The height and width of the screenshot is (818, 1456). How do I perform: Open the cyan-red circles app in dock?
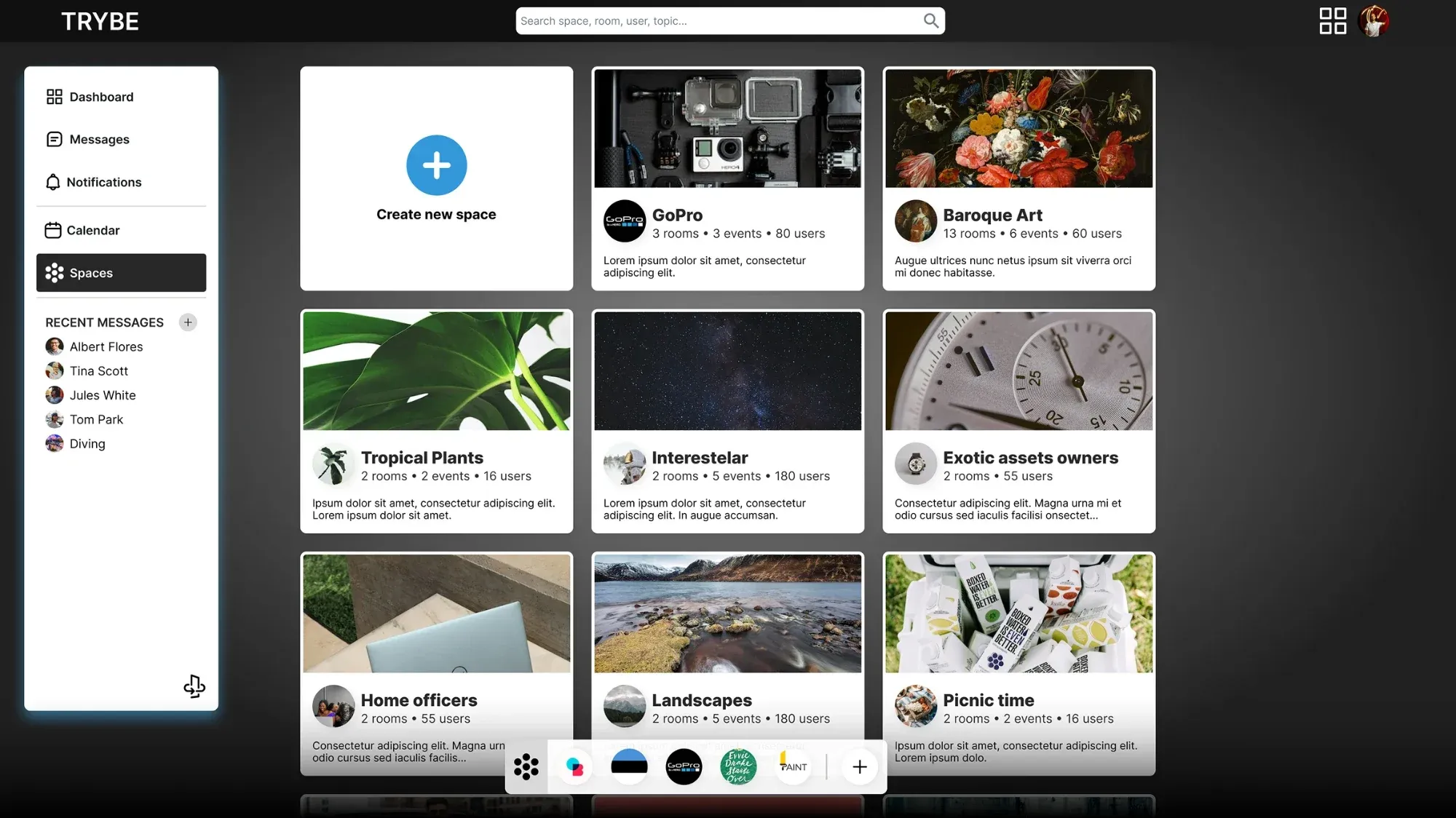tap(574, 766)
